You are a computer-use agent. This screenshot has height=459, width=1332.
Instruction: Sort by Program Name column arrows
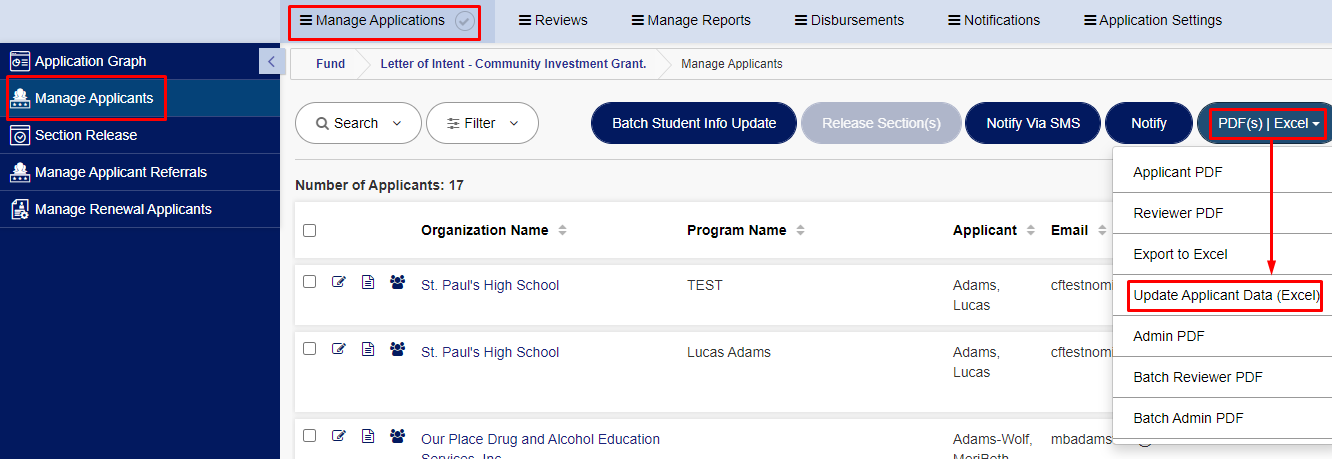pyautogui.click(x=800, y=230)
